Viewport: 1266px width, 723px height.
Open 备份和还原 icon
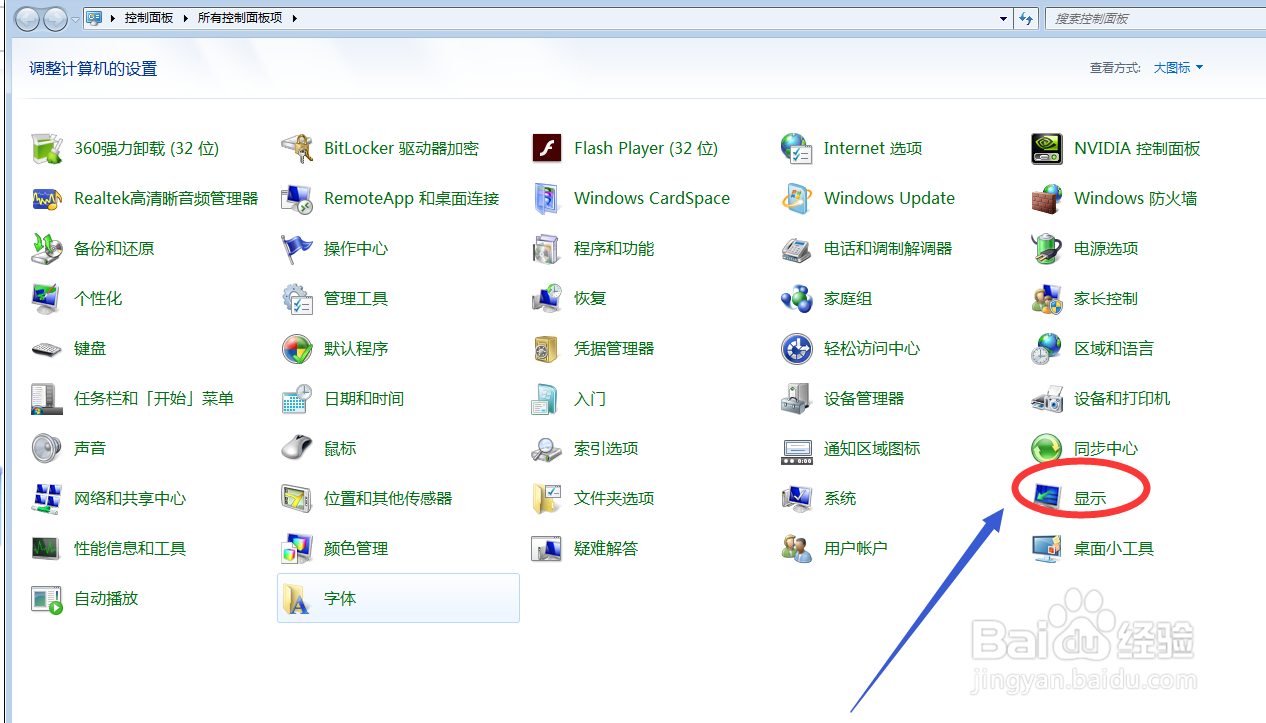coord(46,249)
